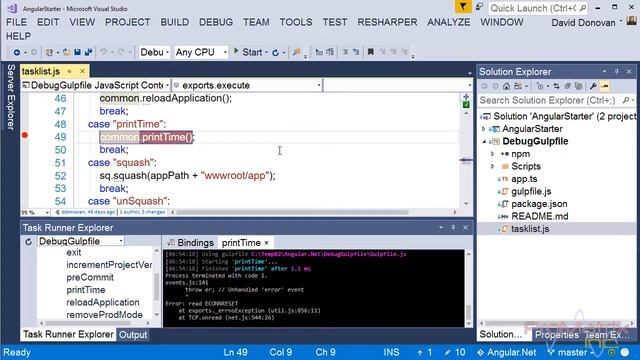Expand the npm folder node
640x360 pixels.
(493, 154)
